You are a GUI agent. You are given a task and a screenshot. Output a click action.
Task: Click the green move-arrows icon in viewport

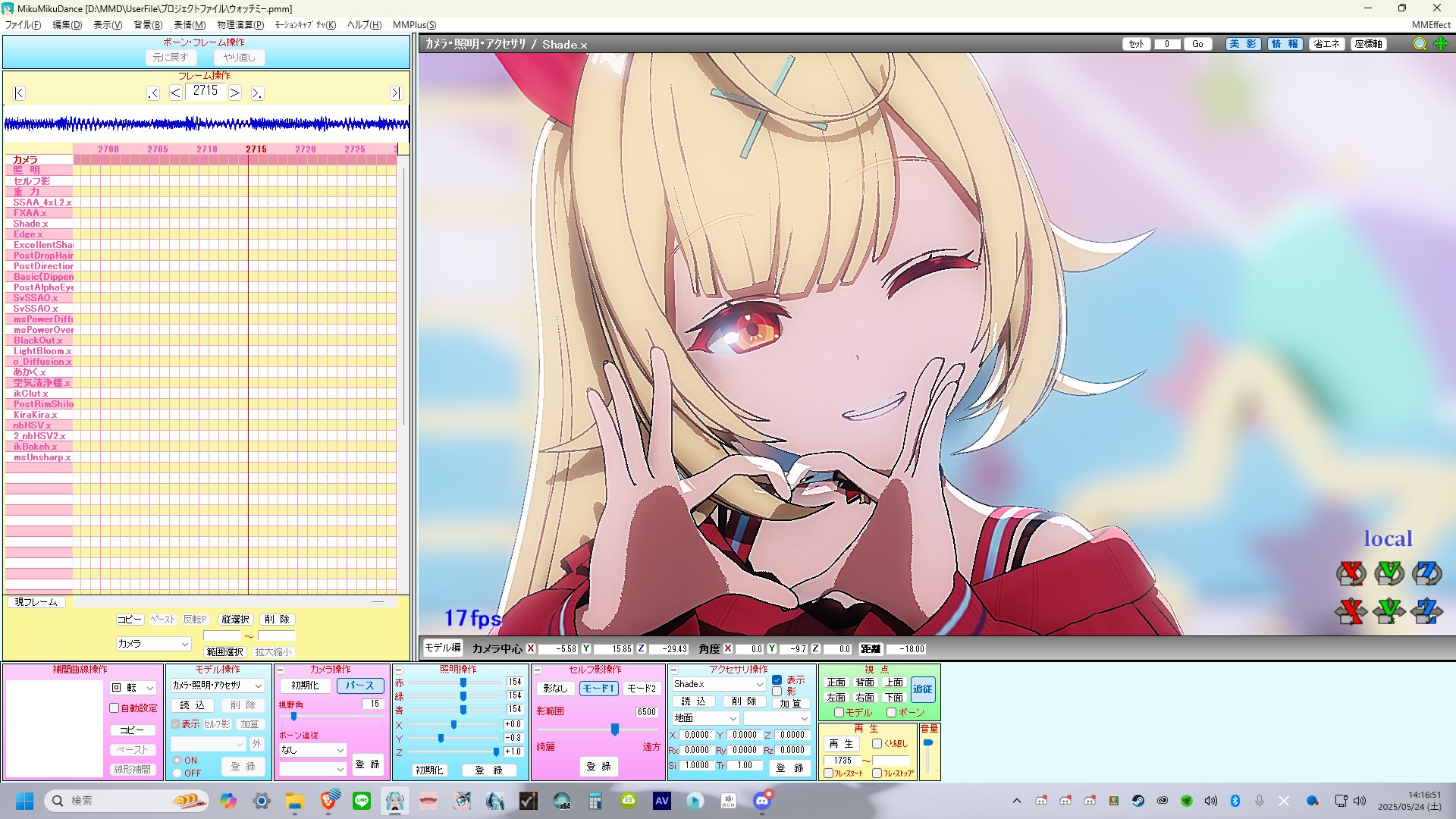point(1441,44)
